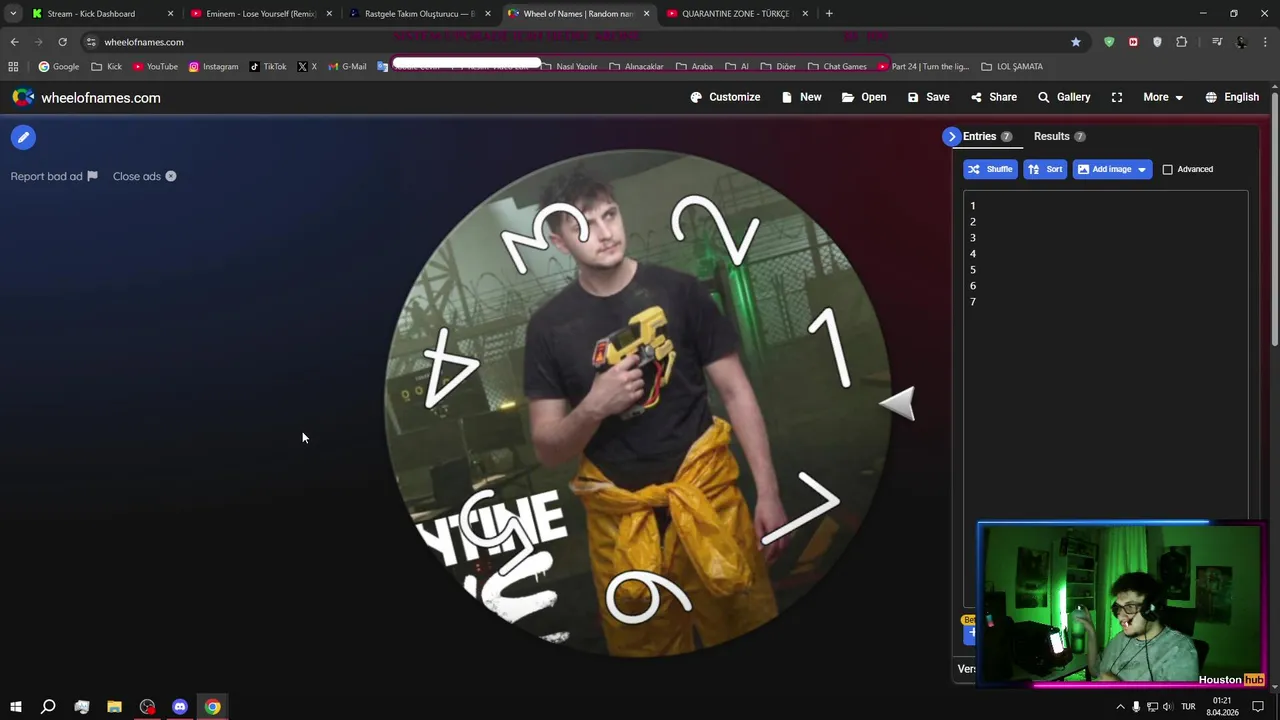Open the YouTube bookmark

155,67
